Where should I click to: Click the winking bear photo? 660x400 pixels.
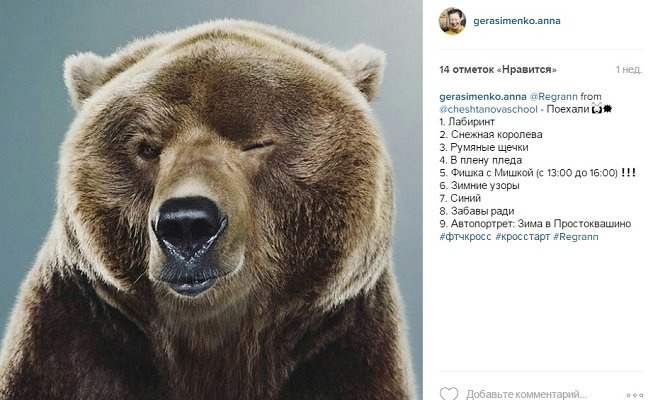coord(211,200)
